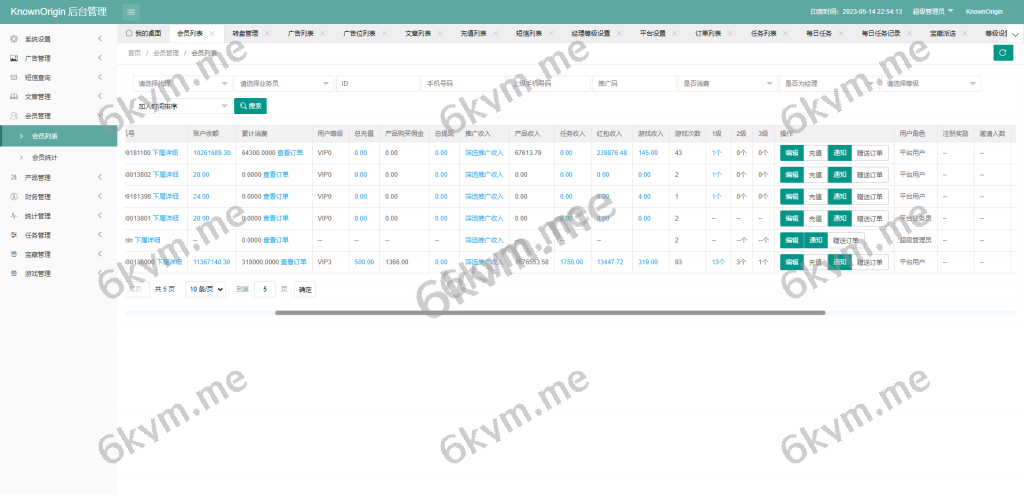
Task: Close the 会员列表 tab with its X
Action: point(211,33)
